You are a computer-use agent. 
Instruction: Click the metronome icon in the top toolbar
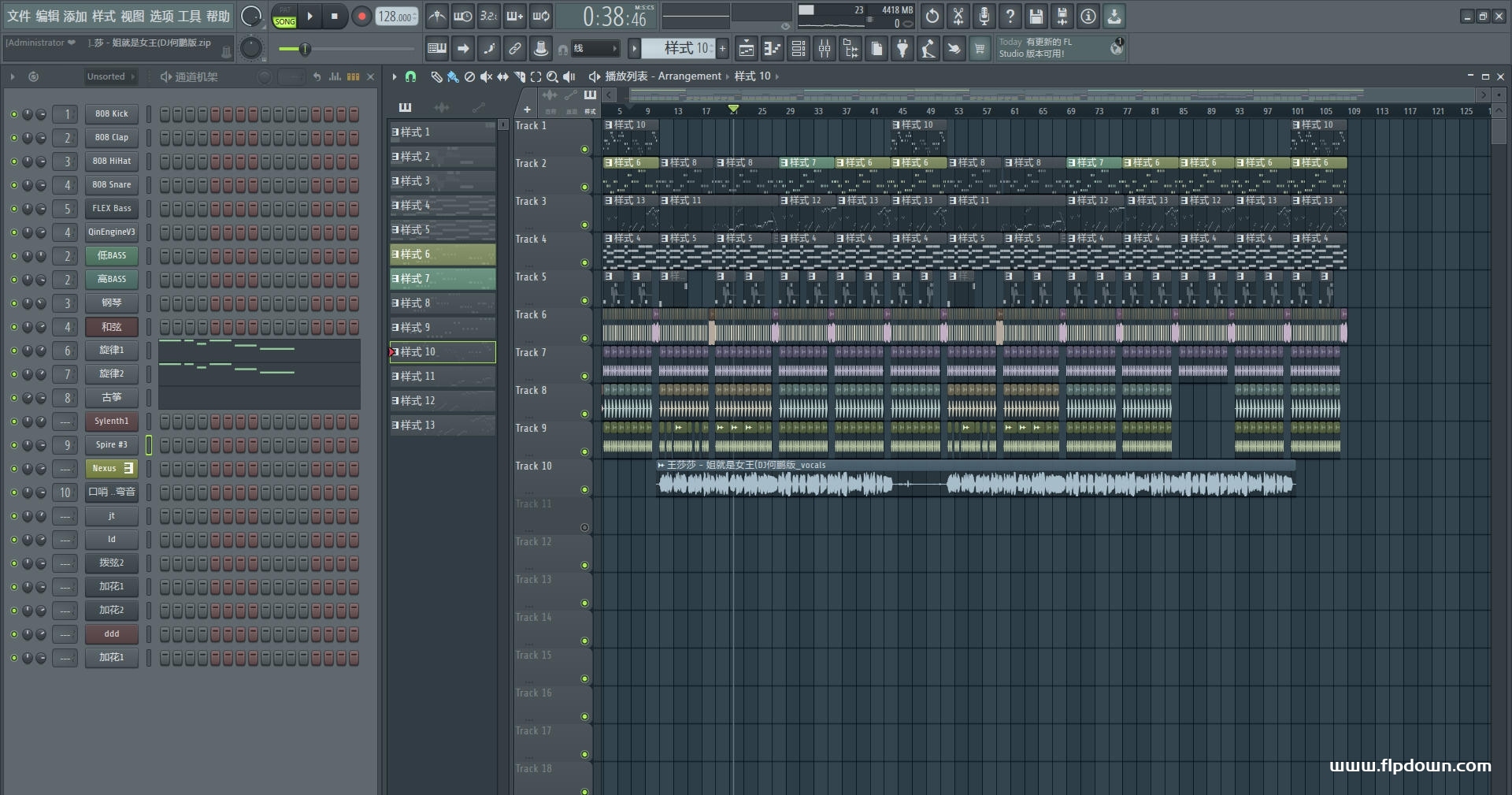437,17
